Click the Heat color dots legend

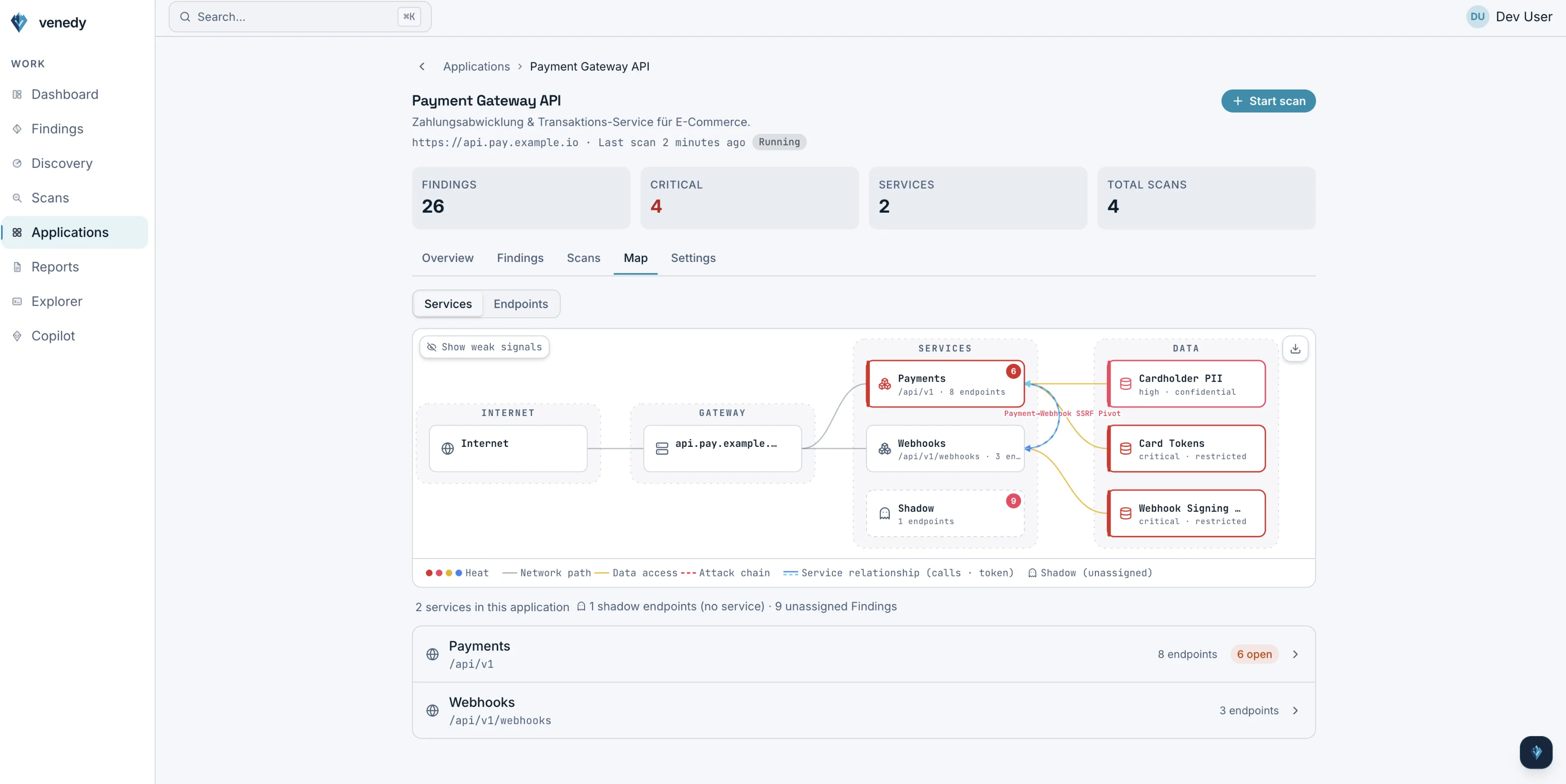click(x=444, y=573)
